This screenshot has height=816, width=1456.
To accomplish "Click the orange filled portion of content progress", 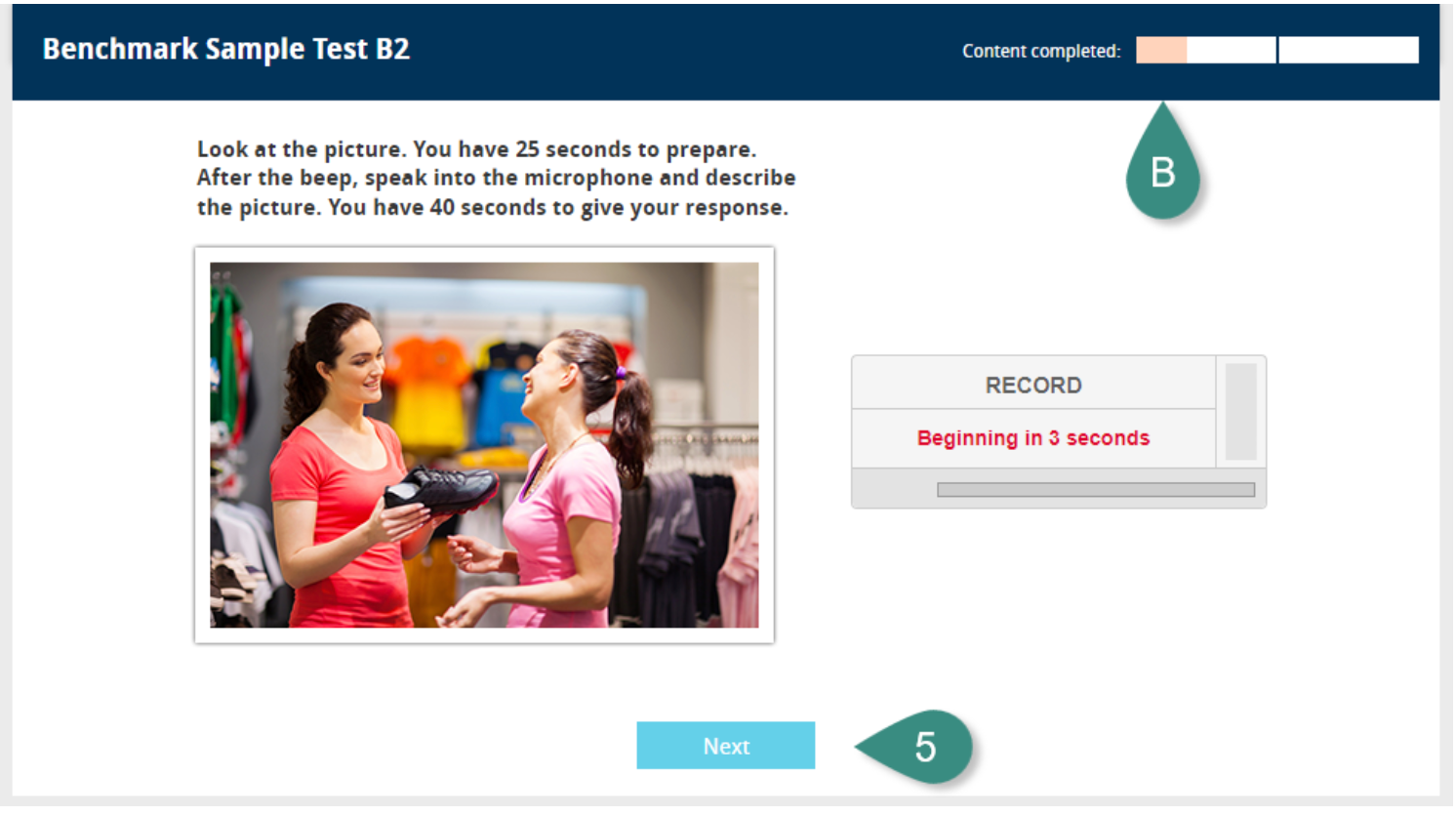I will pyautogui.click(x=1161, y=50).
